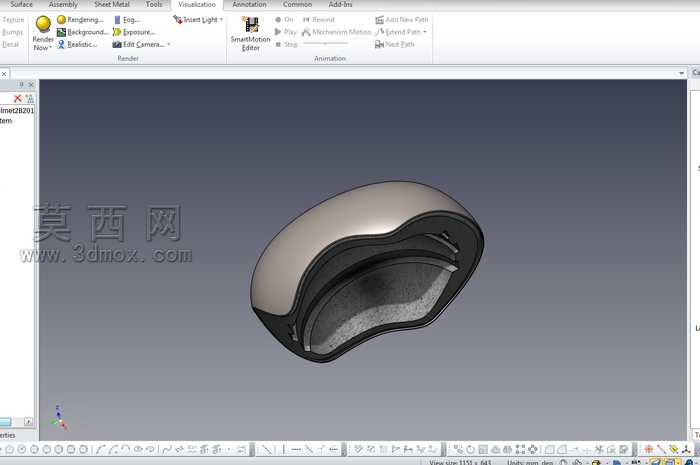Open the document tab list dropdown arrow

coord(681,73)
